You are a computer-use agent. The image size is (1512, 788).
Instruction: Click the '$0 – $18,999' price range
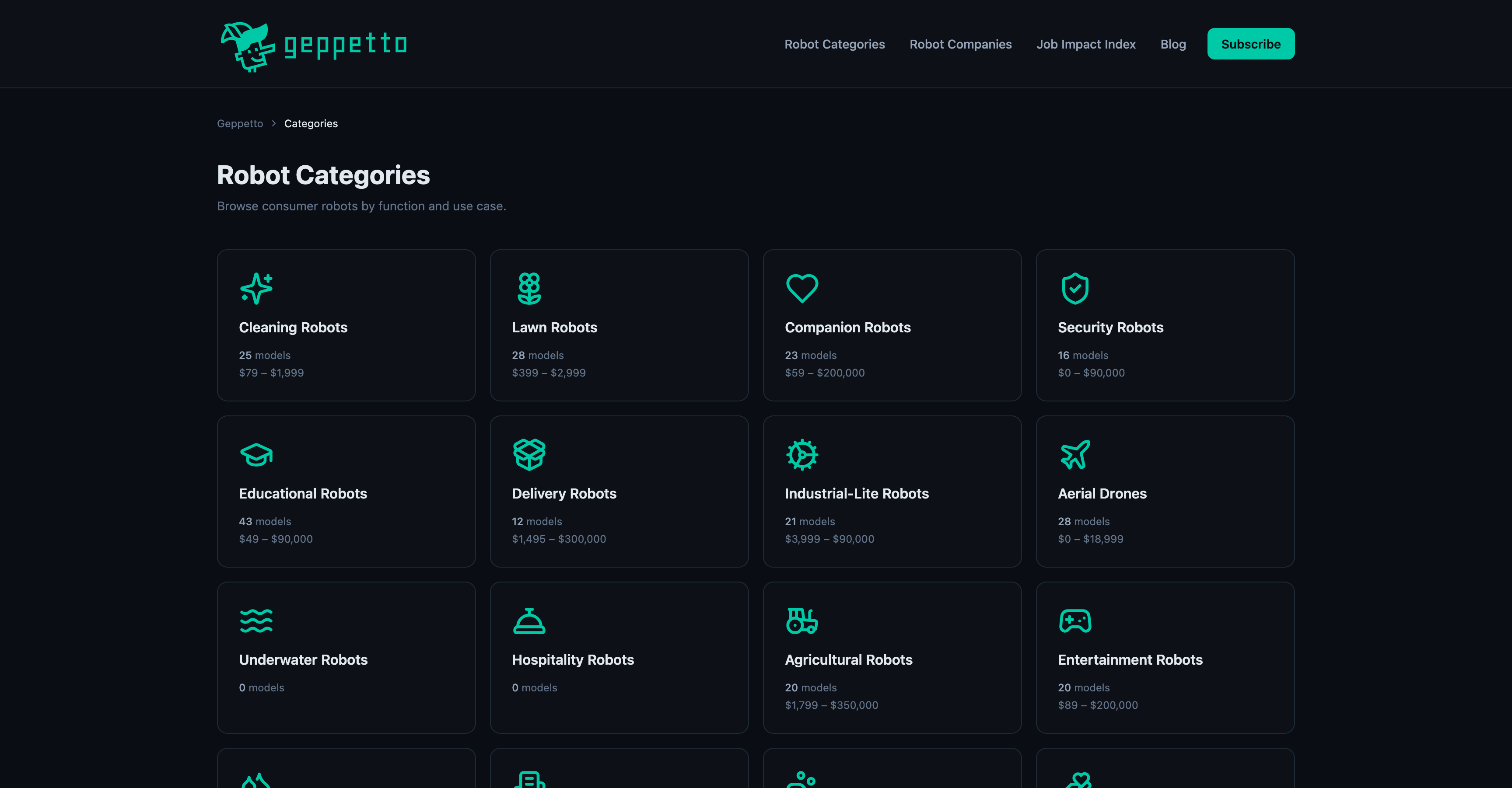(x=1090, y=539)
